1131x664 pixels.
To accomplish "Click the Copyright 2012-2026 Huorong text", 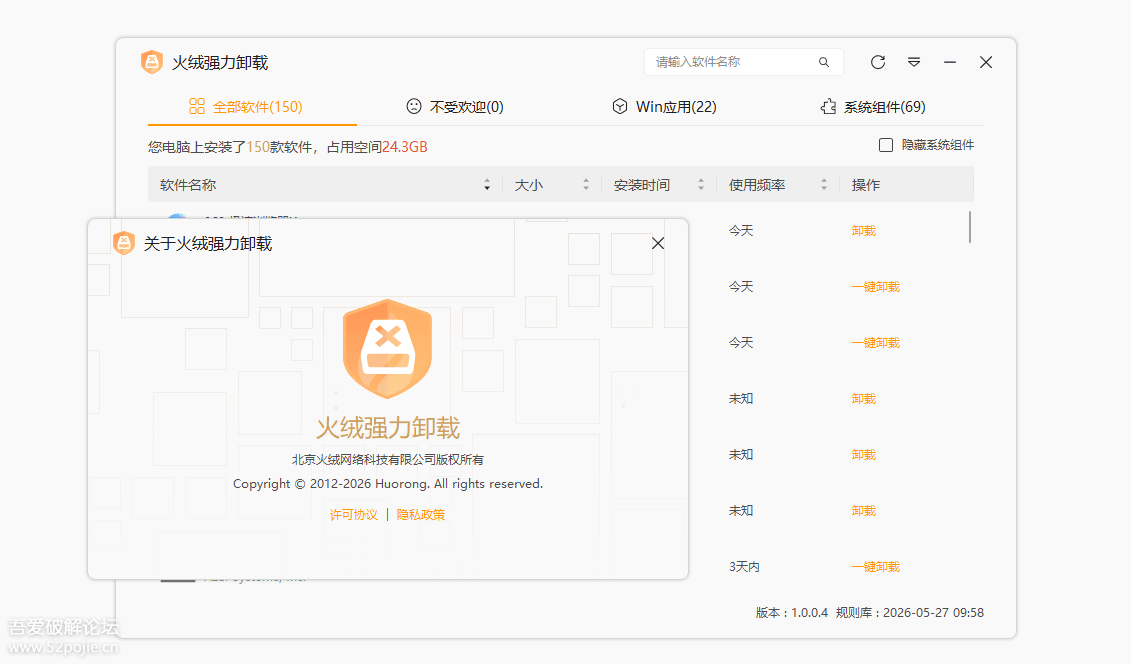I will pyautogui.click(x=388, y=484).
